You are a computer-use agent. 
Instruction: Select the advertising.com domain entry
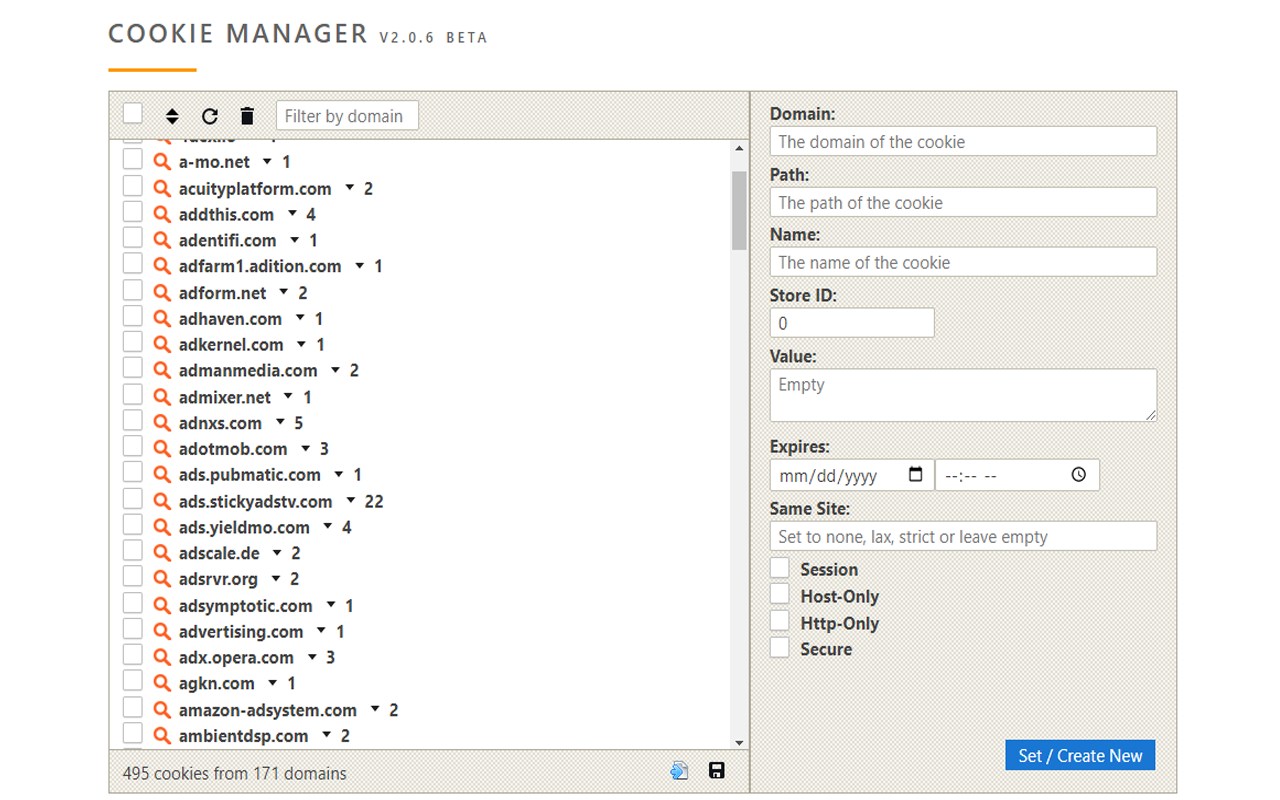[241, 632]
